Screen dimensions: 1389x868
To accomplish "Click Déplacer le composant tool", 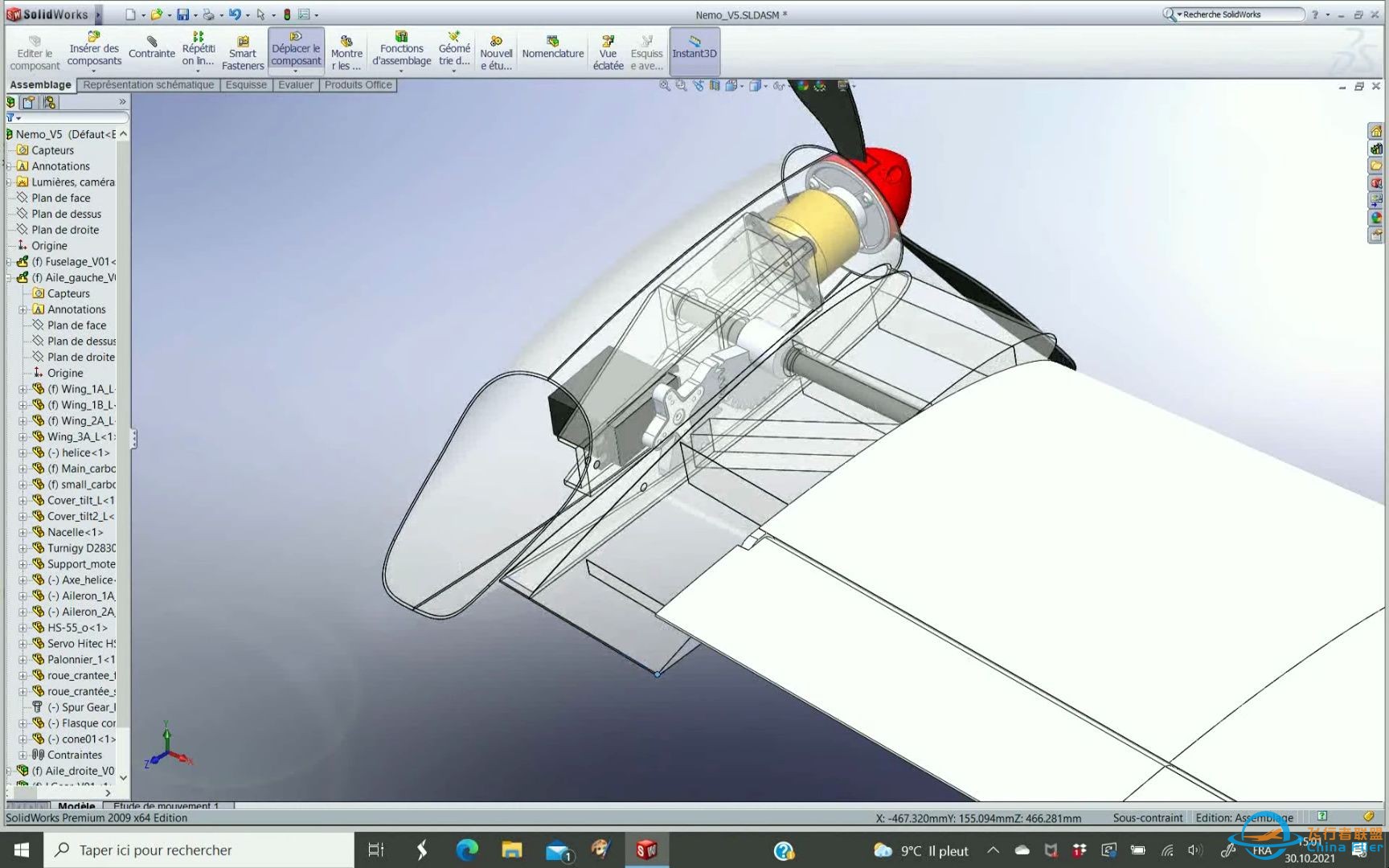I will pyautogui.click(x=296, y=50).
